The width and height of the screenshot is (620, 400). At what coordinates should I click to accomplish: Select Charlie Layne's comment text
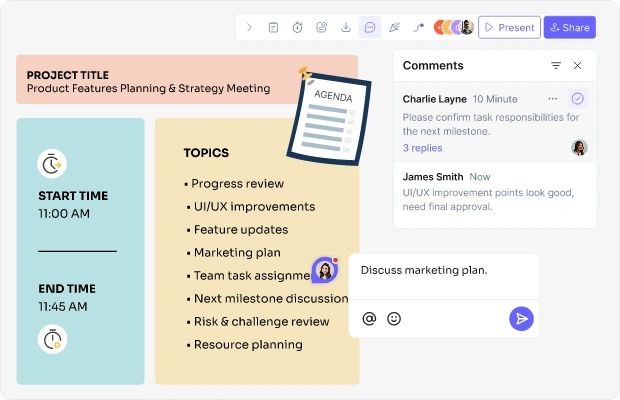tap(491, 124)
